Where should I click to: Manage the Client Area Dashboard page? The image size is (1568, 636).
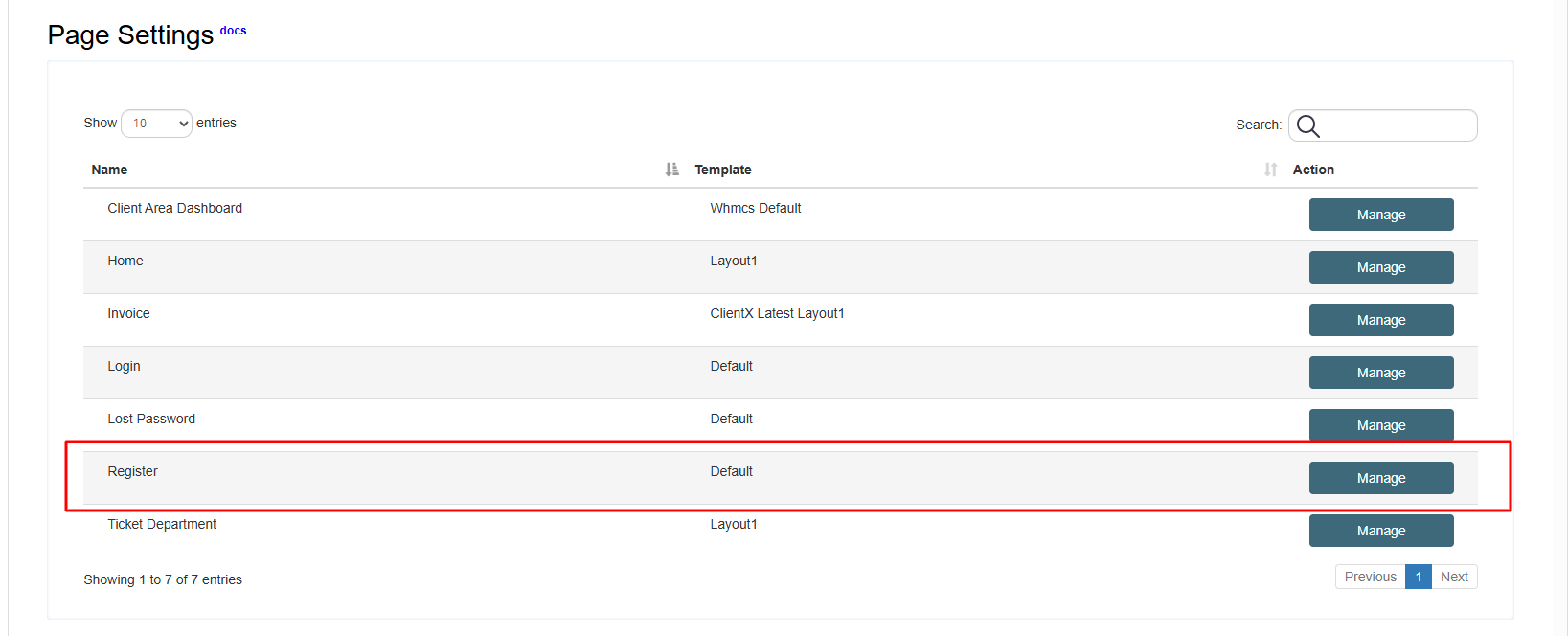(x=1380, y=215)
